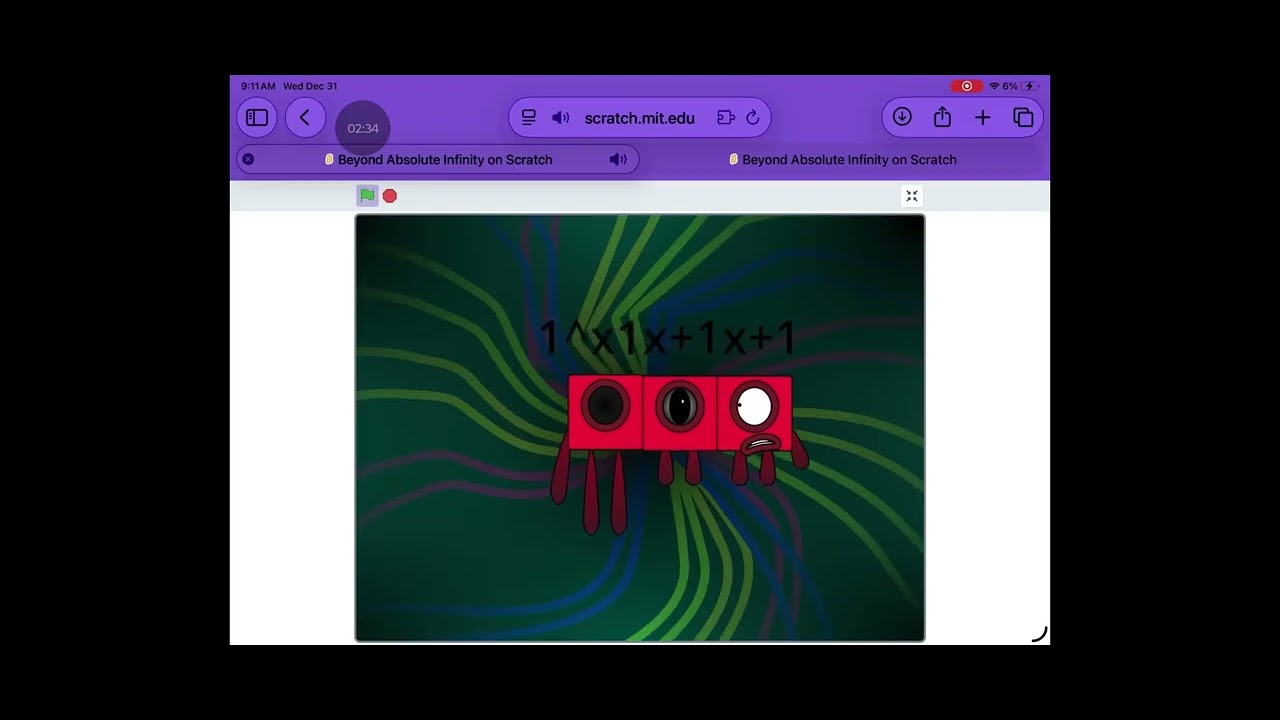Select the first Beyond Absolute Infinity on Scratch tab
Screen dimensions: 1280x720
438,159
